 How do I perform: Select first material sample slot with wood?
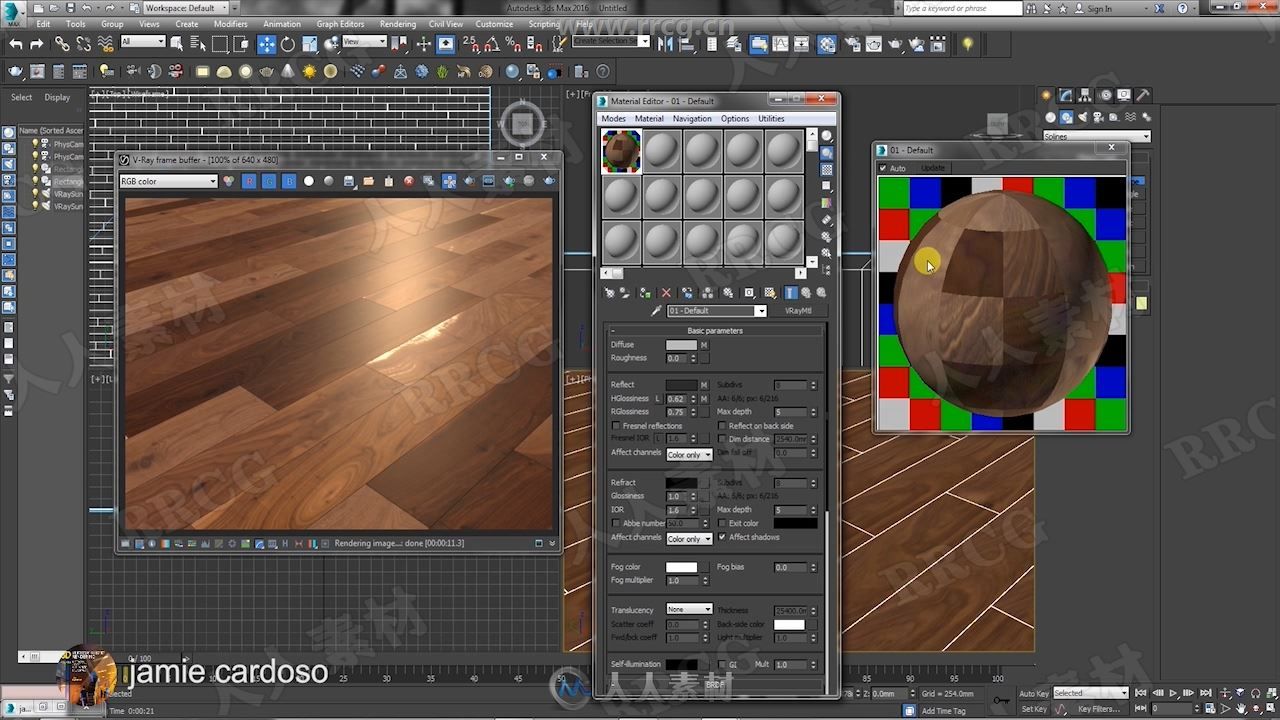(621, 151)
